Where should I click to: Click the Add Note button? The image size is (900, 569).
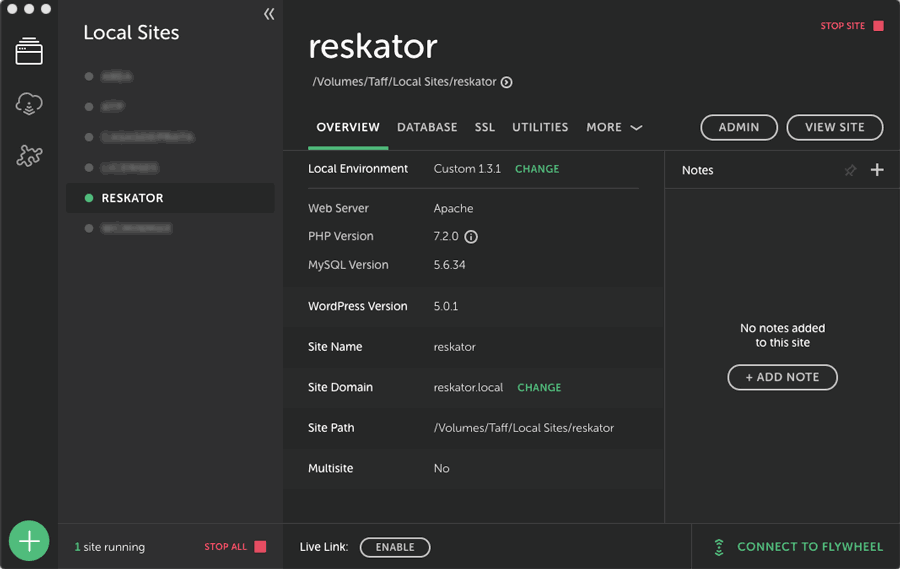(782, 377)
